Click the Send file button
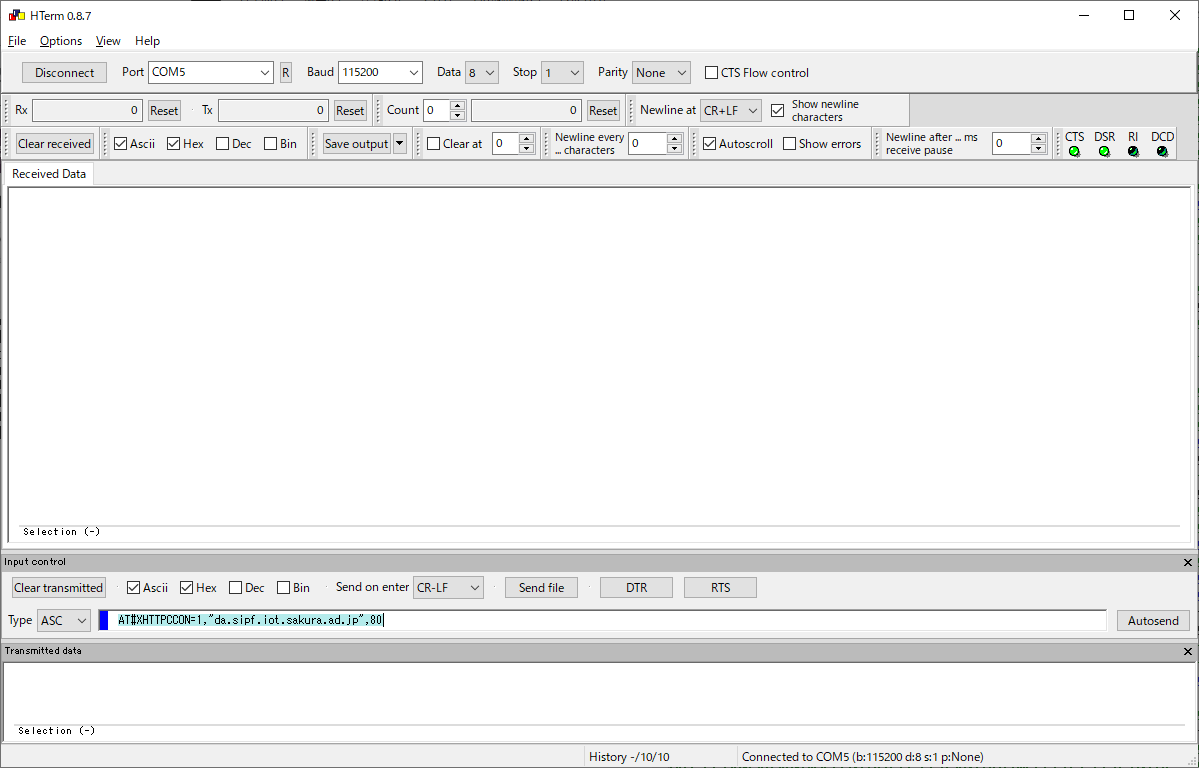 click(x=541, y=588)
